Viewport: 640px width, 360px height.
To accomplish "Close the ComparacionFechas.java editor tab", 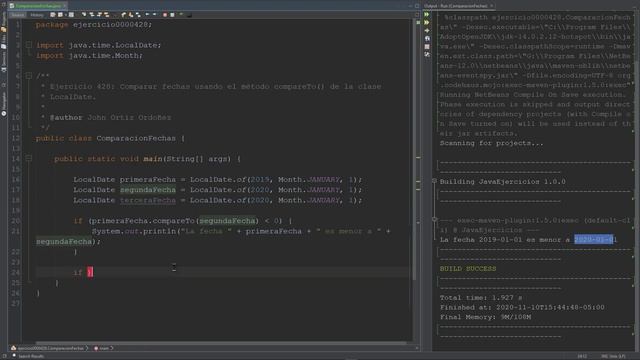I will click(65, 6).
